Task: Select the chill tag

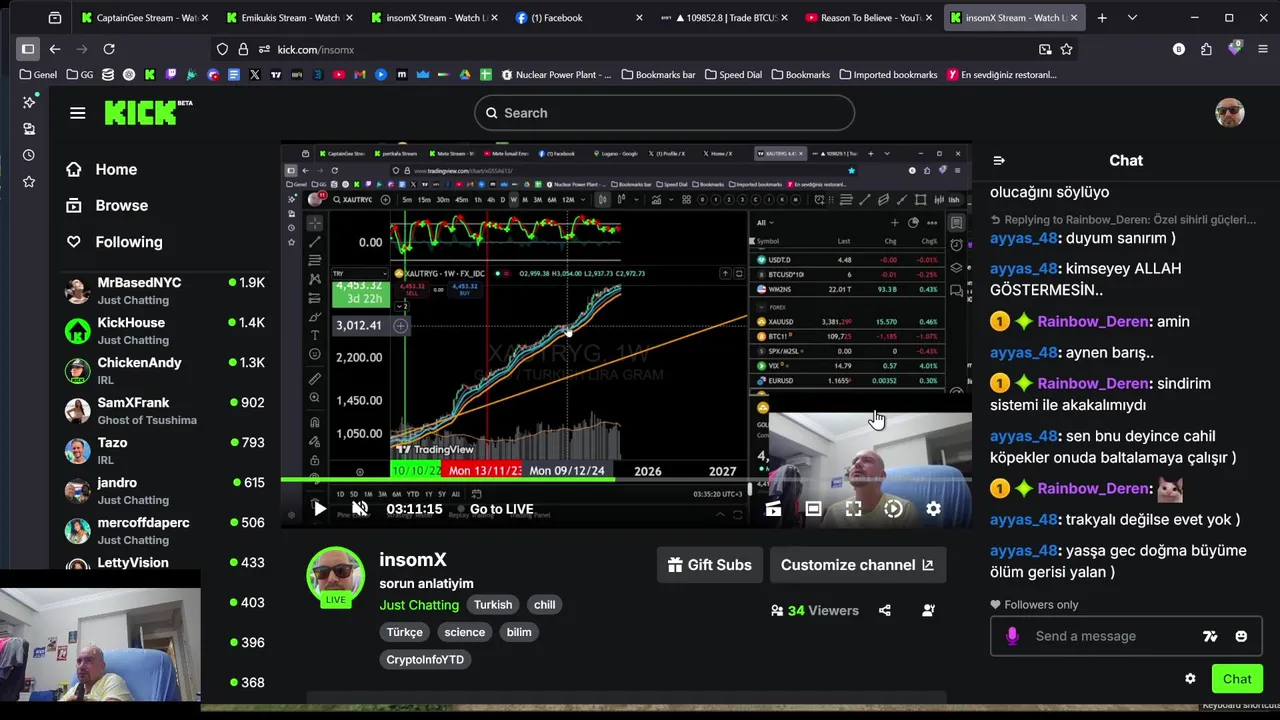Action: pyautogui.click(x=544, y=605)
